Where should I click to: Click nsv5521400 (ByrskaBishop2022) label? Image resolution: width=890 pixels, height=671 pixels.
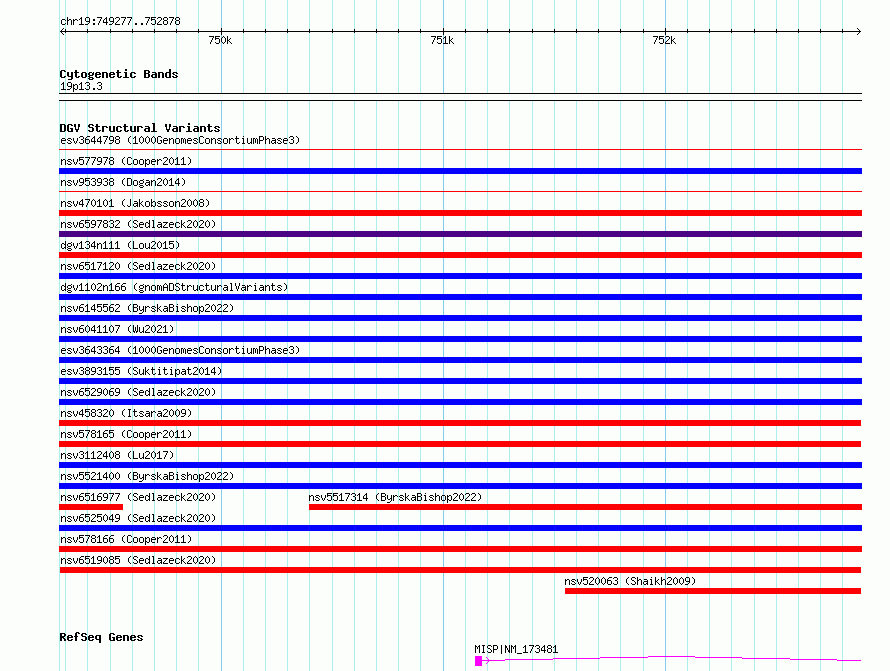147,476
